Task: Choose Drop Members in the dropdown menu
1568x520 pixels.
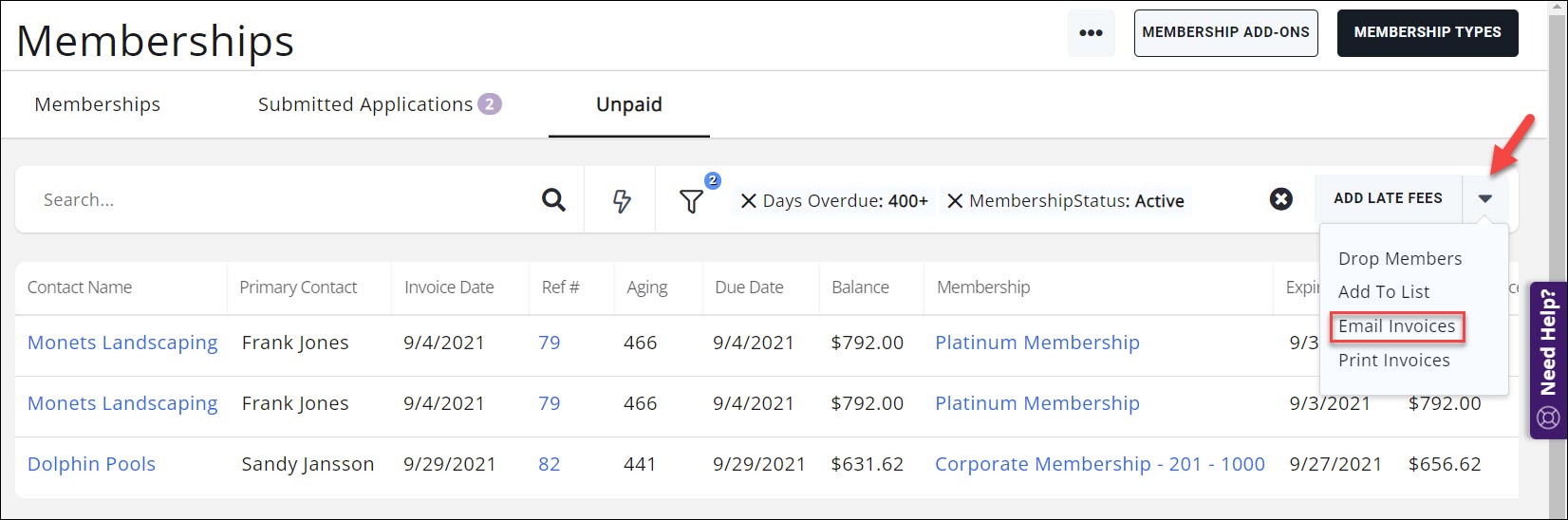Action: pyautogui.click(x=1399, y=259)
